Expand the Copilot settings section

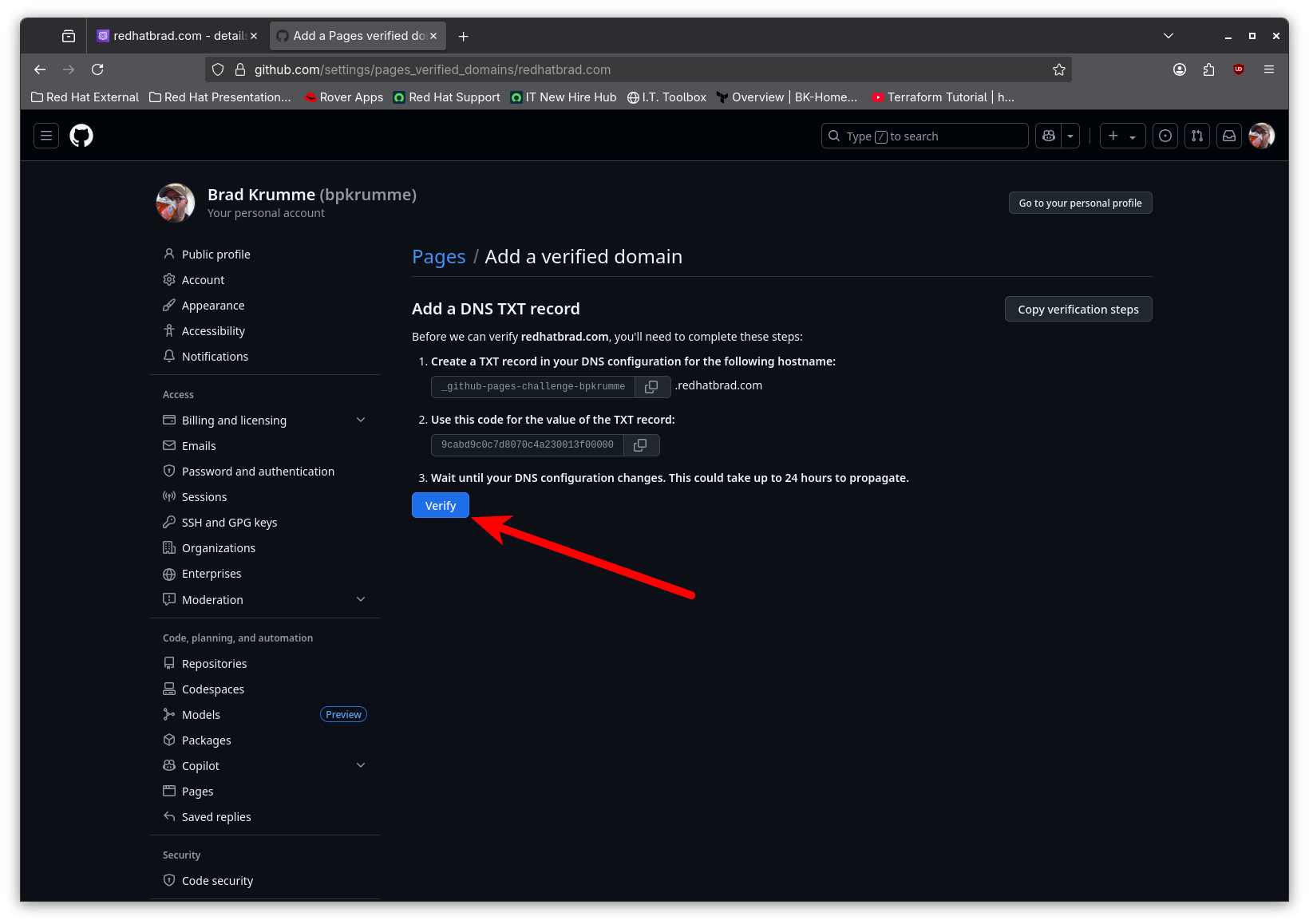(x=265, y=765)
